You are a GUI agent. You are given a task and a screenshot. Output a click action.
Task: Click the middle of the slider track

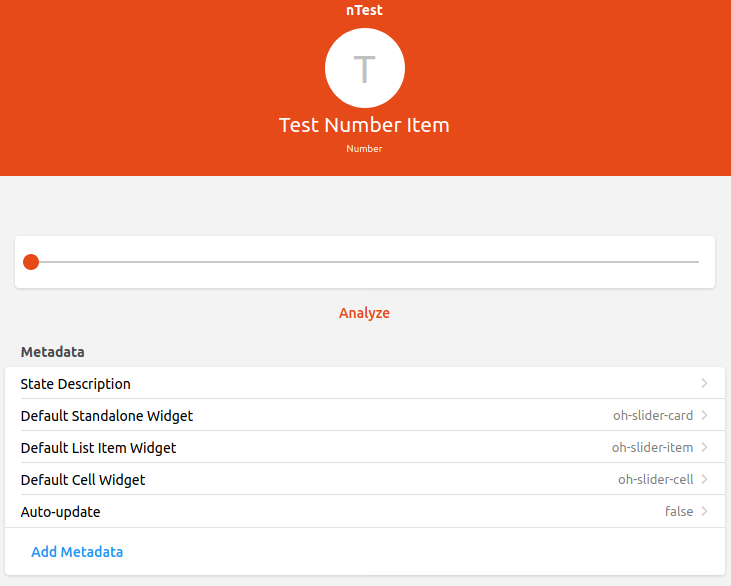[x=365, y=262]
